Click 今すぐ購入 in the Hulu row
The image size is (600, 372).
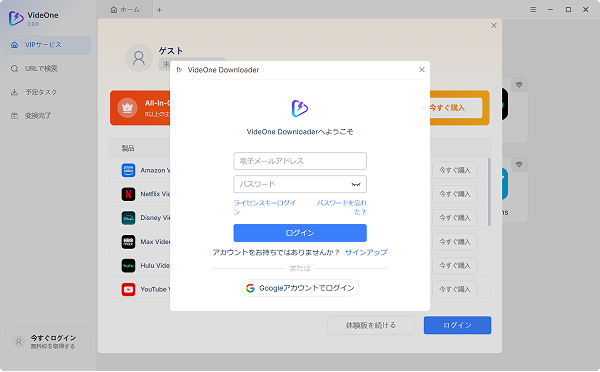click(455, 266)
